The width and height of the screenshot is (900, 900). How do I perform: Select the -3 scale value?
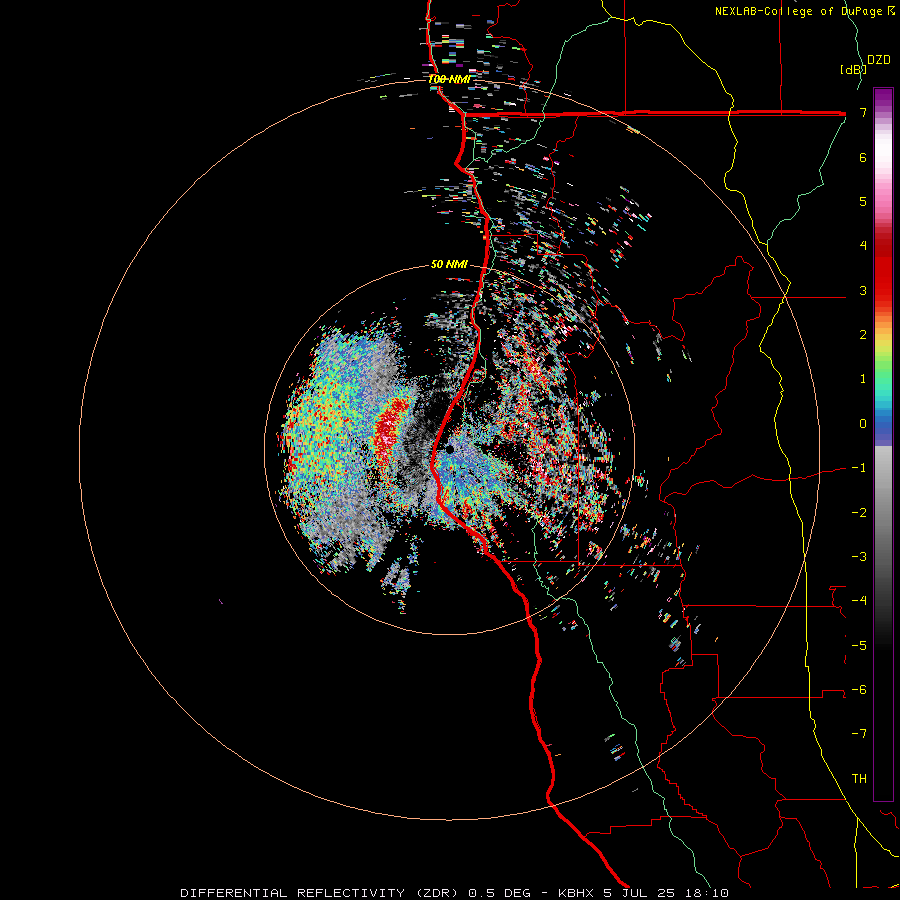point(859,557)
